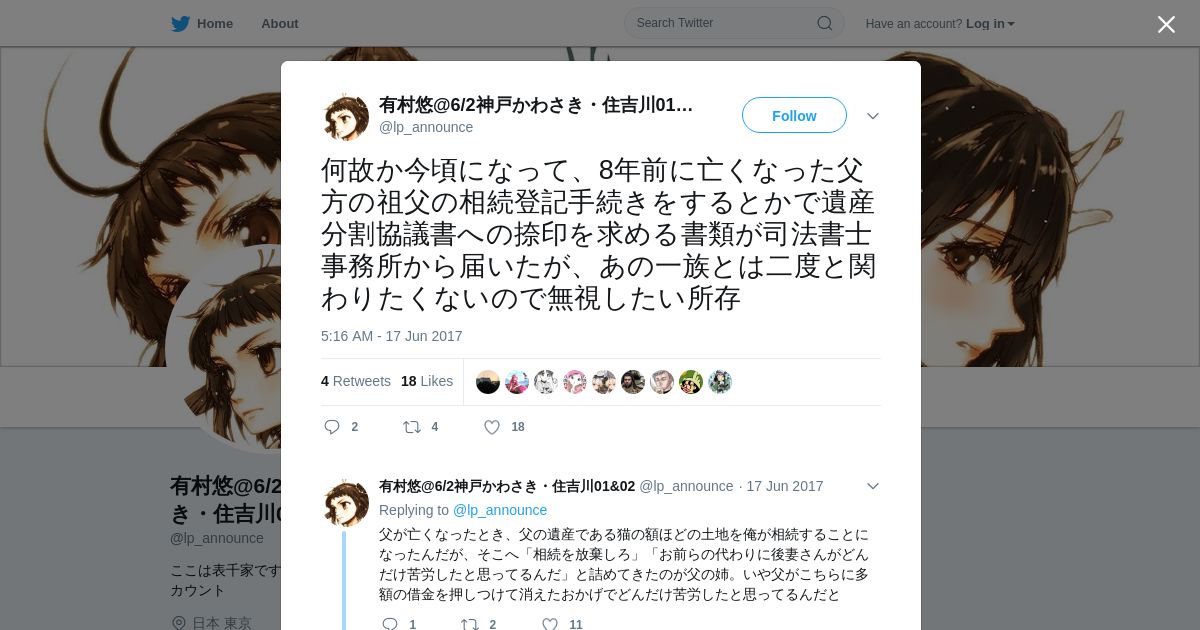
Task: Click the search magnifier icon
Action: coord(825,23)
